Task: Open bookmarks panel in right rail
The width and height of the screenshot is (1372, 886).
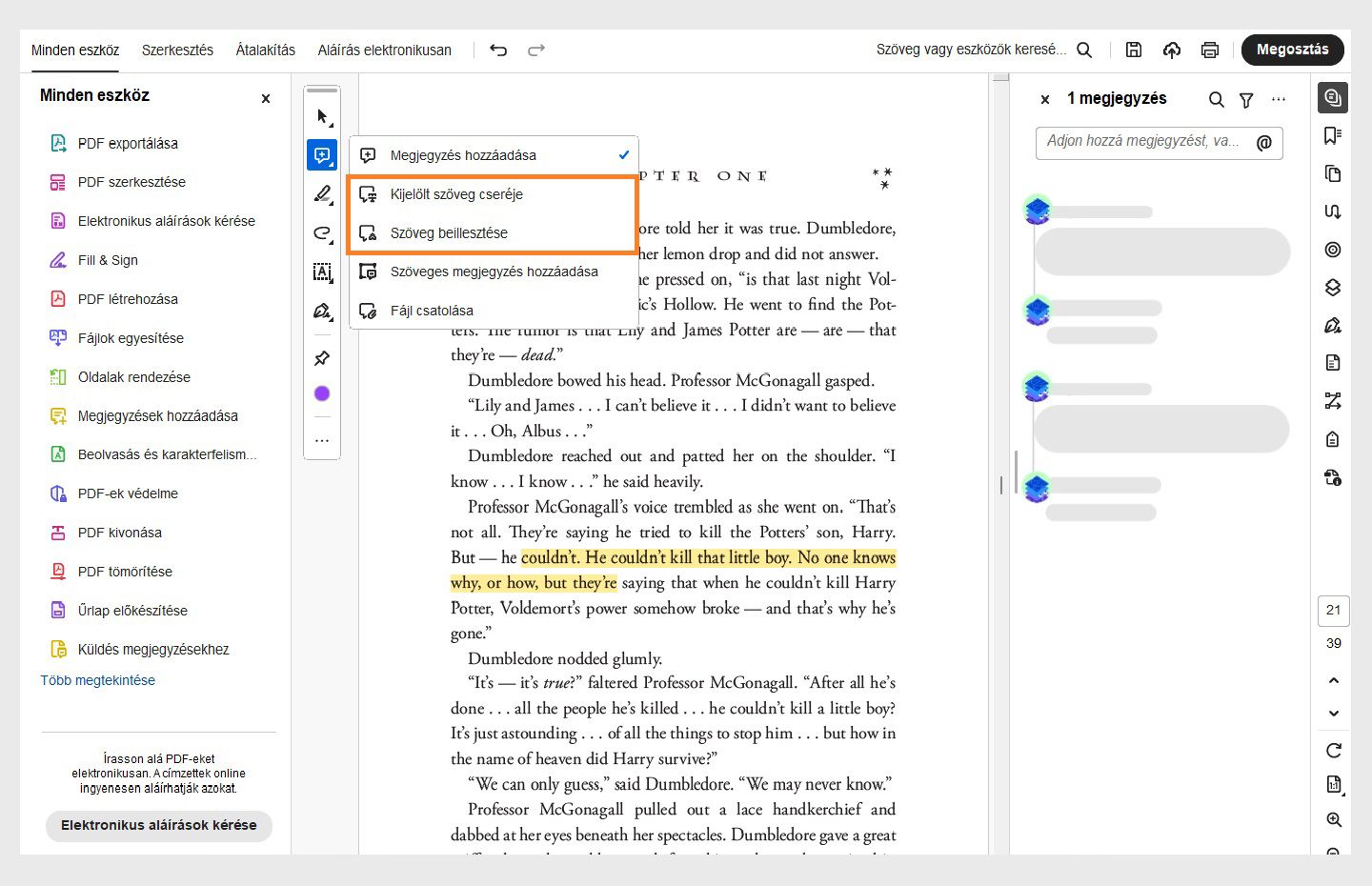Action: tap(1333, 136)
